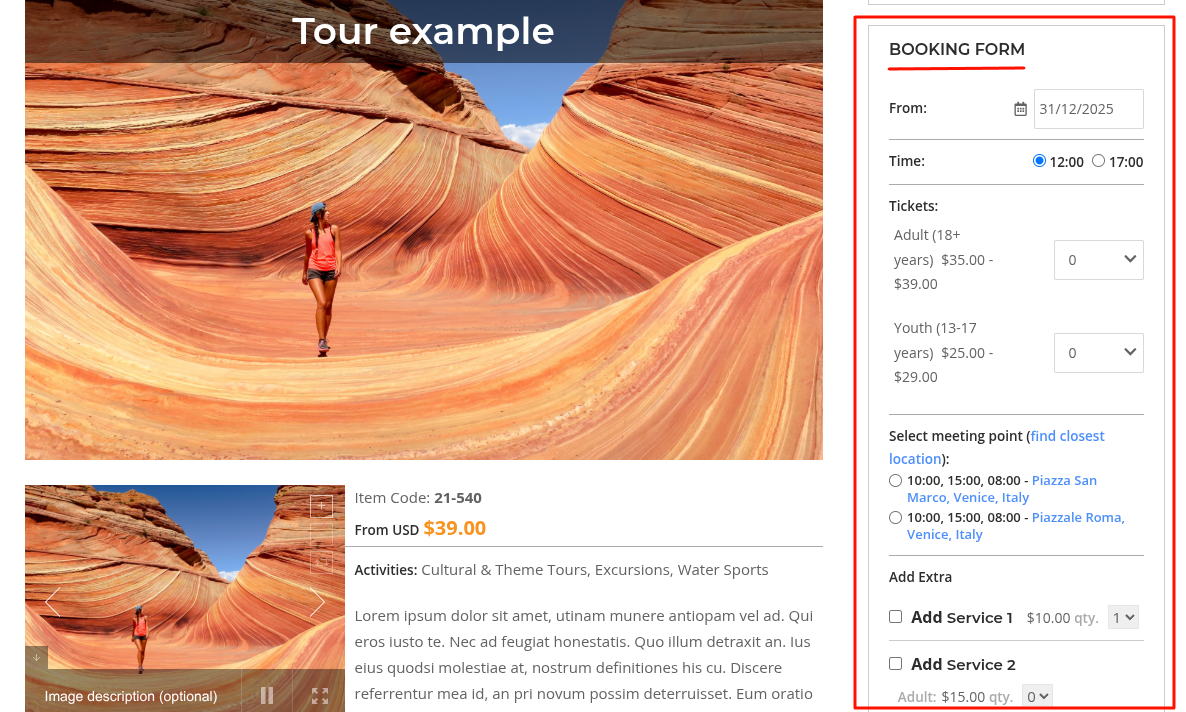Select the 17:00 time option
The image size is (1186, 712).
[x=1098, y=161]
